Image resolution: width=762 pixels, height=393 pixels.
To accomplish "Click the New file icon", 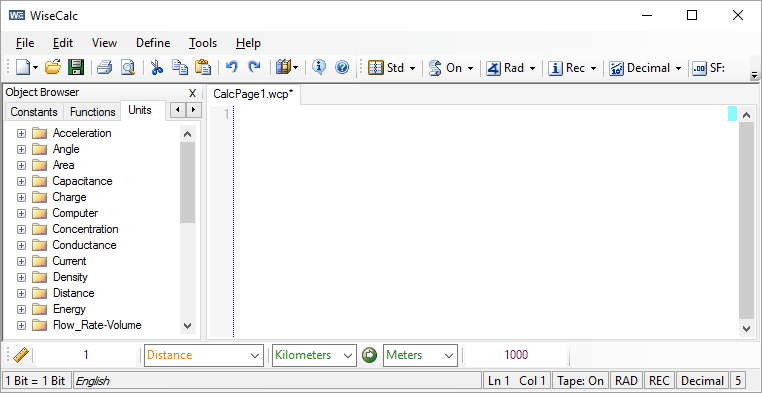I will 22,68.
